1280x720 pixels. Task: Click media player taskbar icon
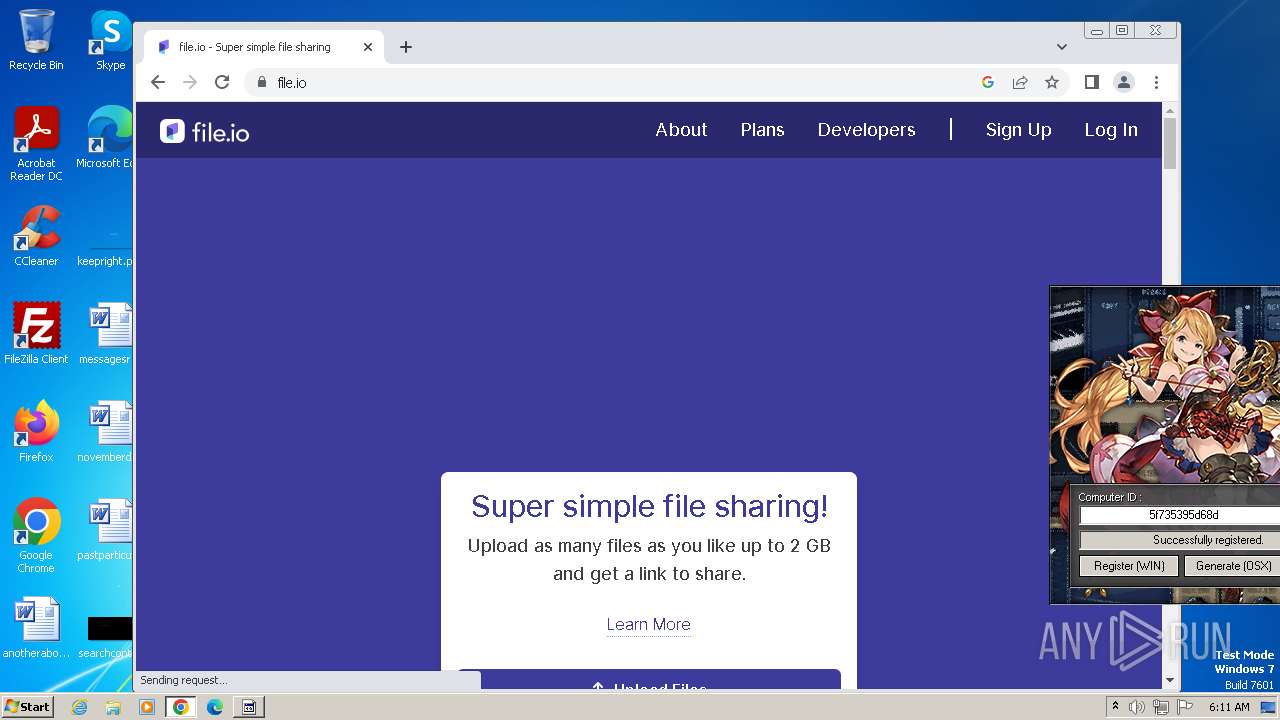(147, 707)
